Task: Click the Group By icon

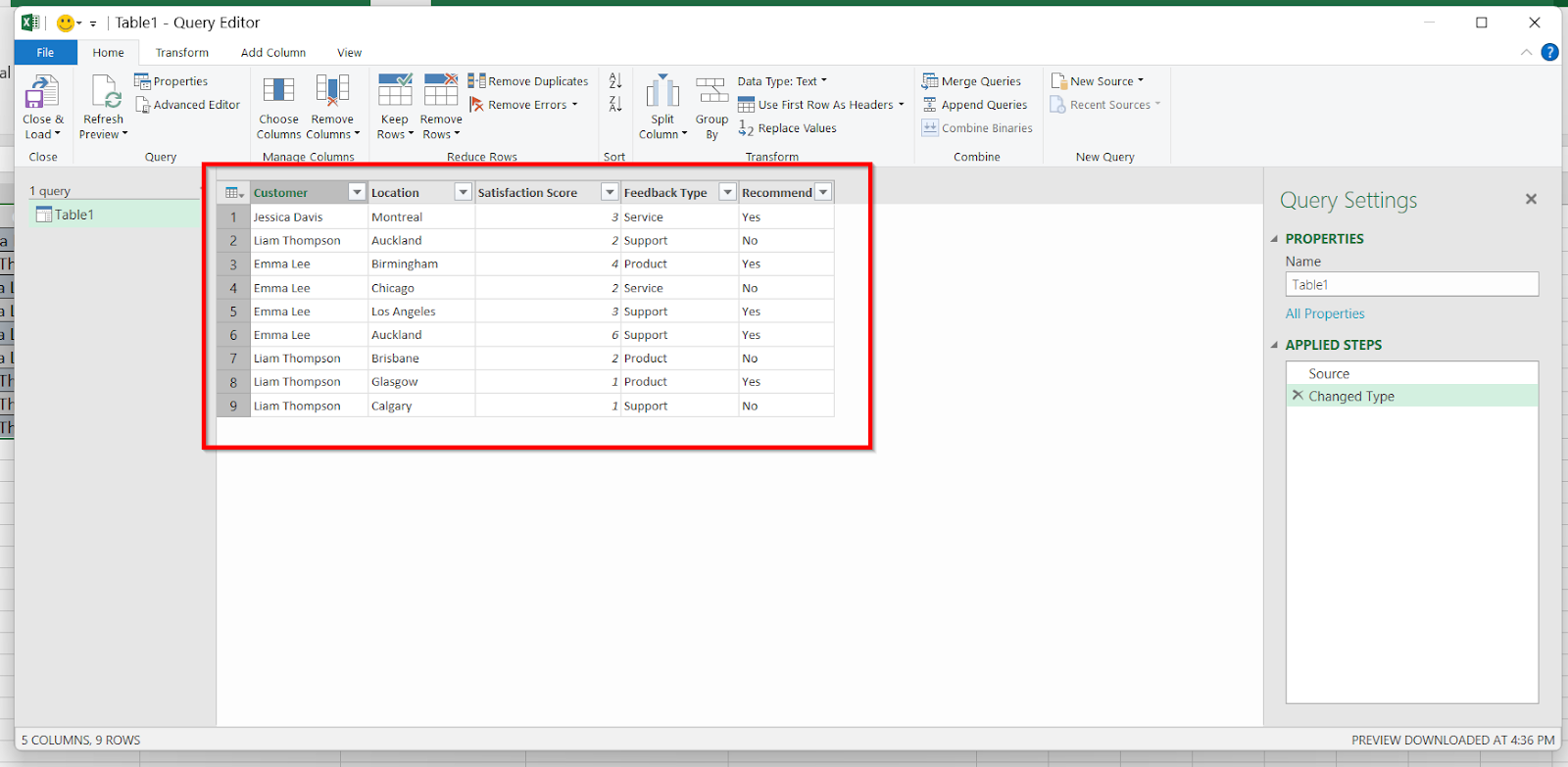Action: click(x=712, y=91)
